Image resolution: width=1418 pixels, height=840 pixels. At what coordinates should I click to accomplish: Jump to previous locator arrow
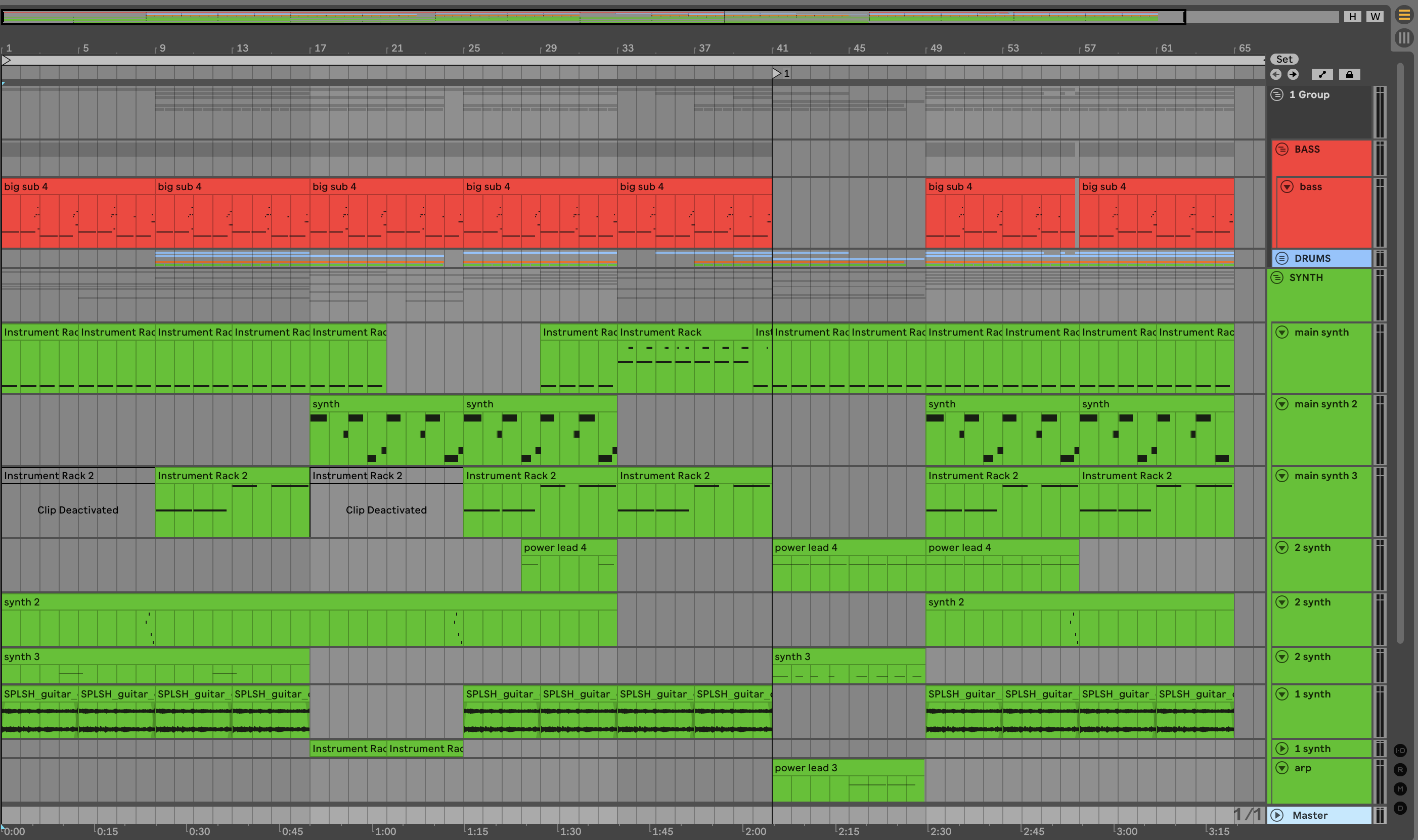[x=1276, y=74]
